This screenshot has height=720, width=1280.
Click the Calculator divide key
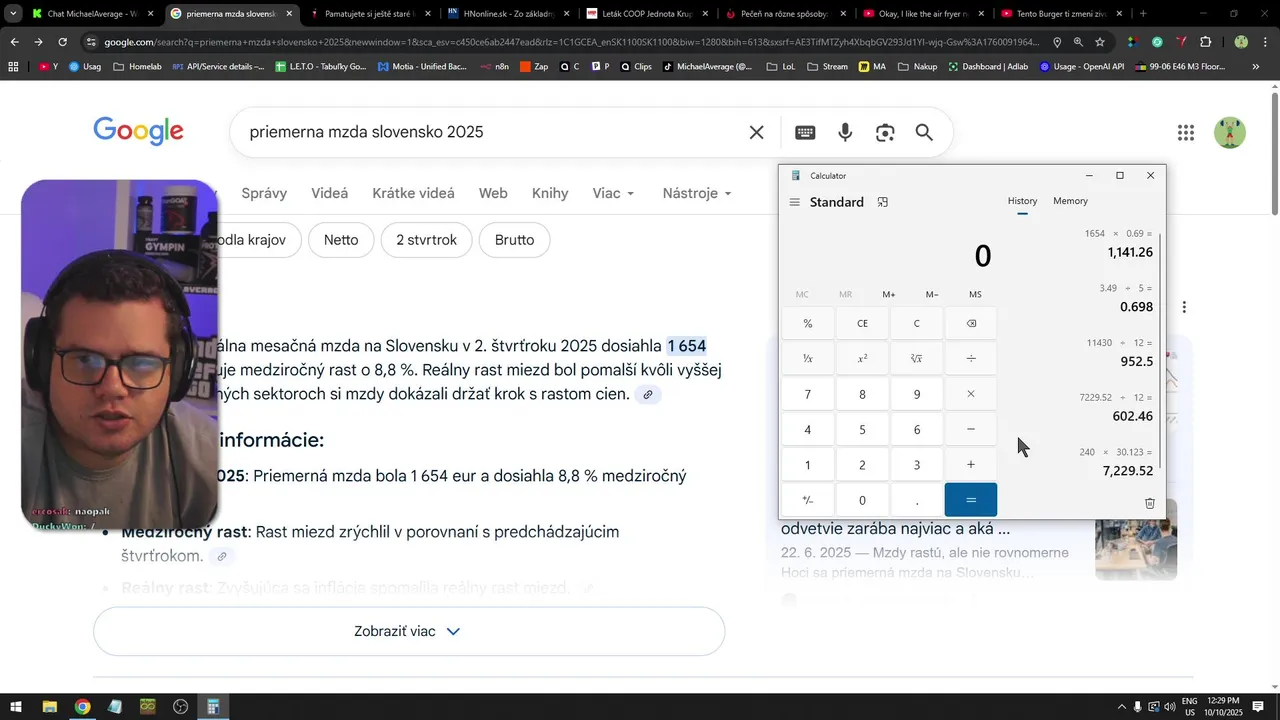click(x=971, y=358)
